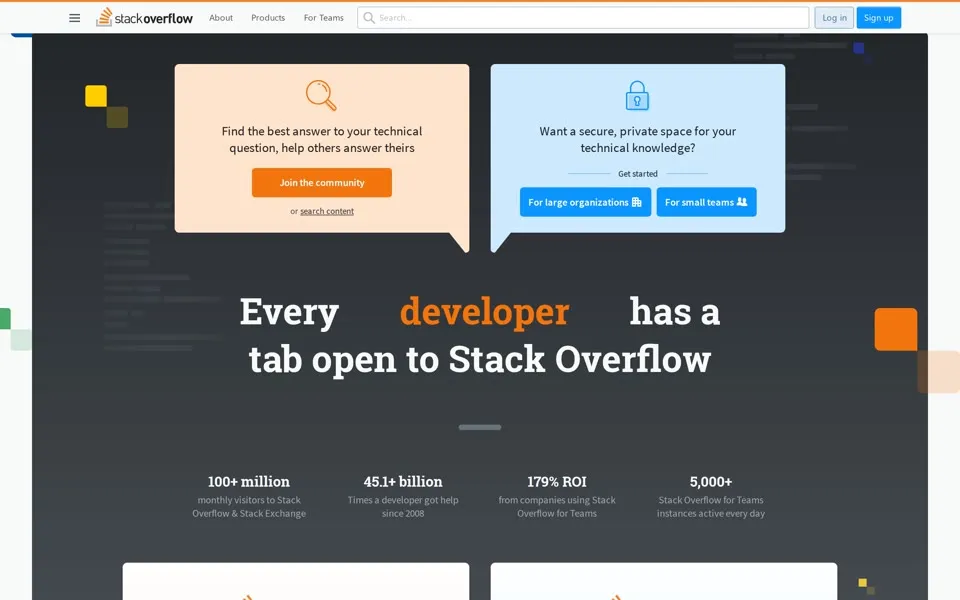Select For large organizations
The width and height of the screenshot is (960, 600).
coord(585,202)
